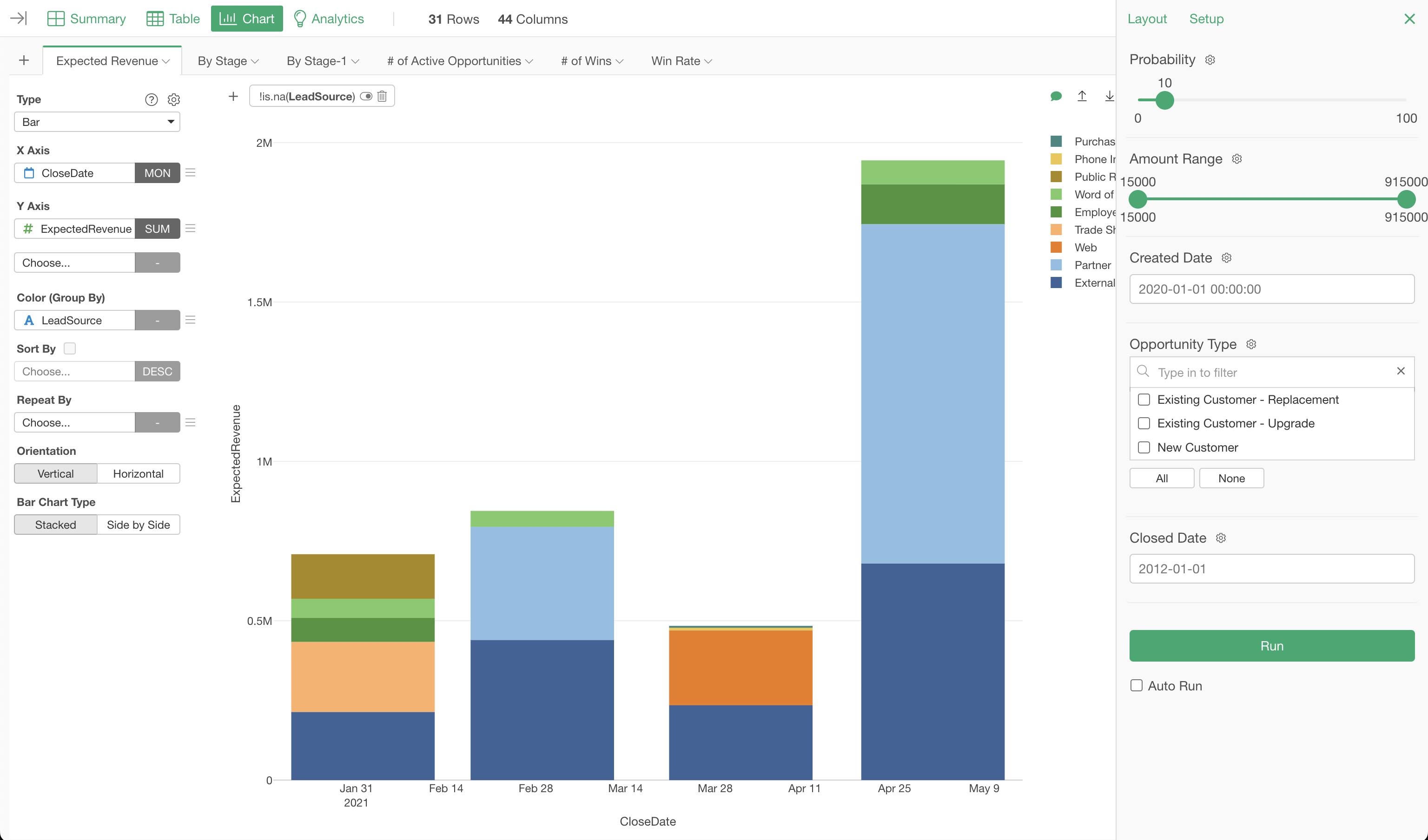
Task: Click the add new chart plus icon
Action: [x=24, y=60]
